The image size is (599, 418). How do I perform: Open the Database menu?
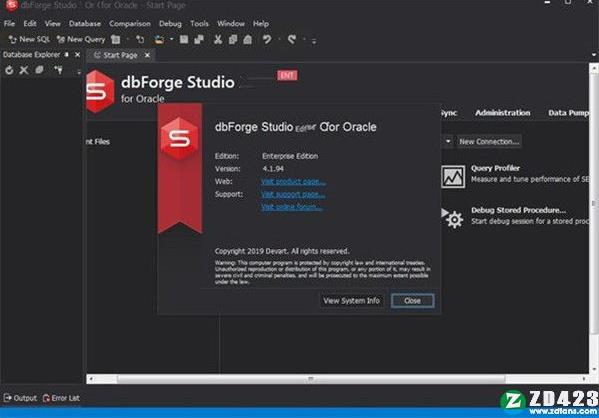[85, 24]
